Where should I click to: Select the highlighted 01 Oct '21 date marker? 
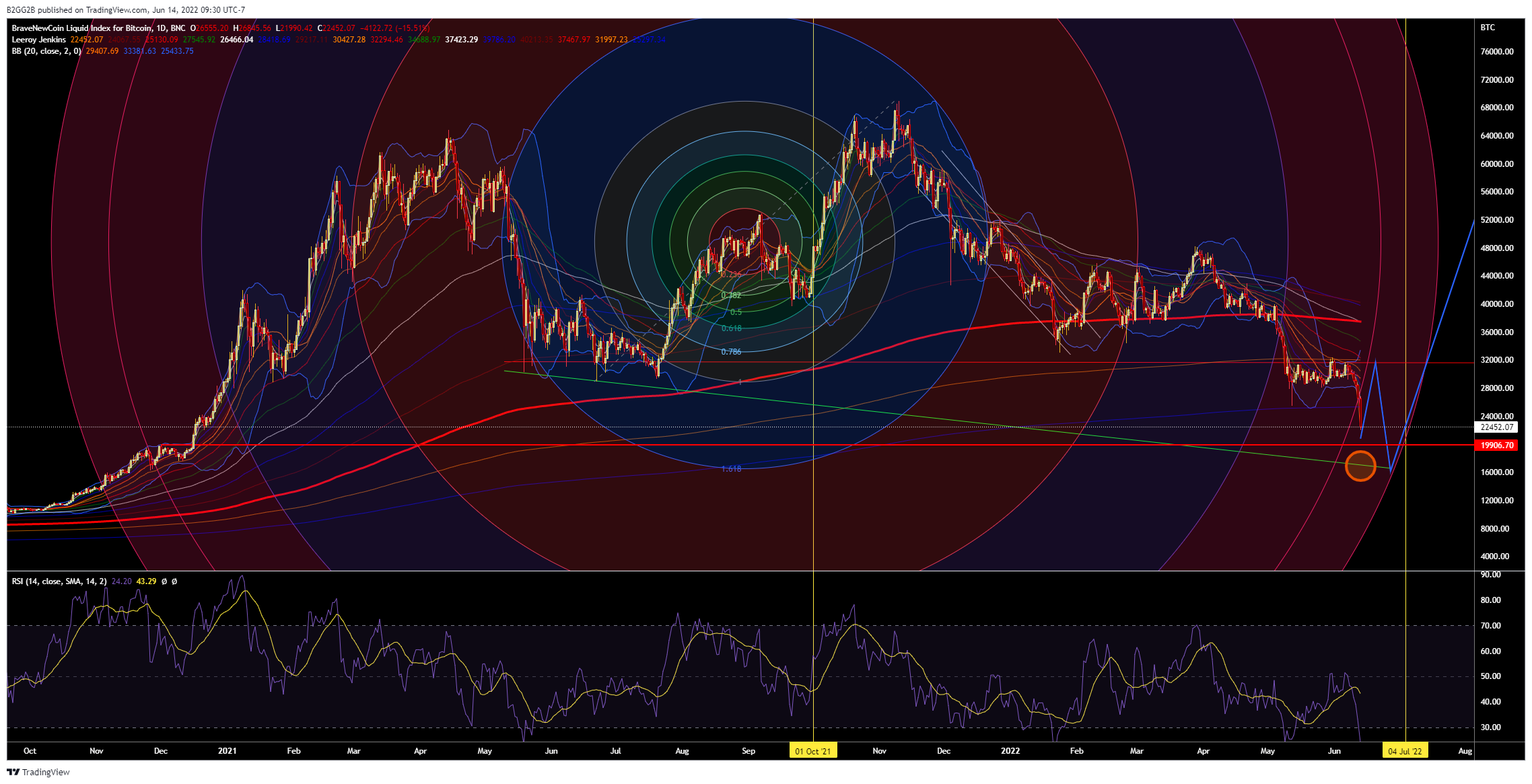(x=813, y=751)
